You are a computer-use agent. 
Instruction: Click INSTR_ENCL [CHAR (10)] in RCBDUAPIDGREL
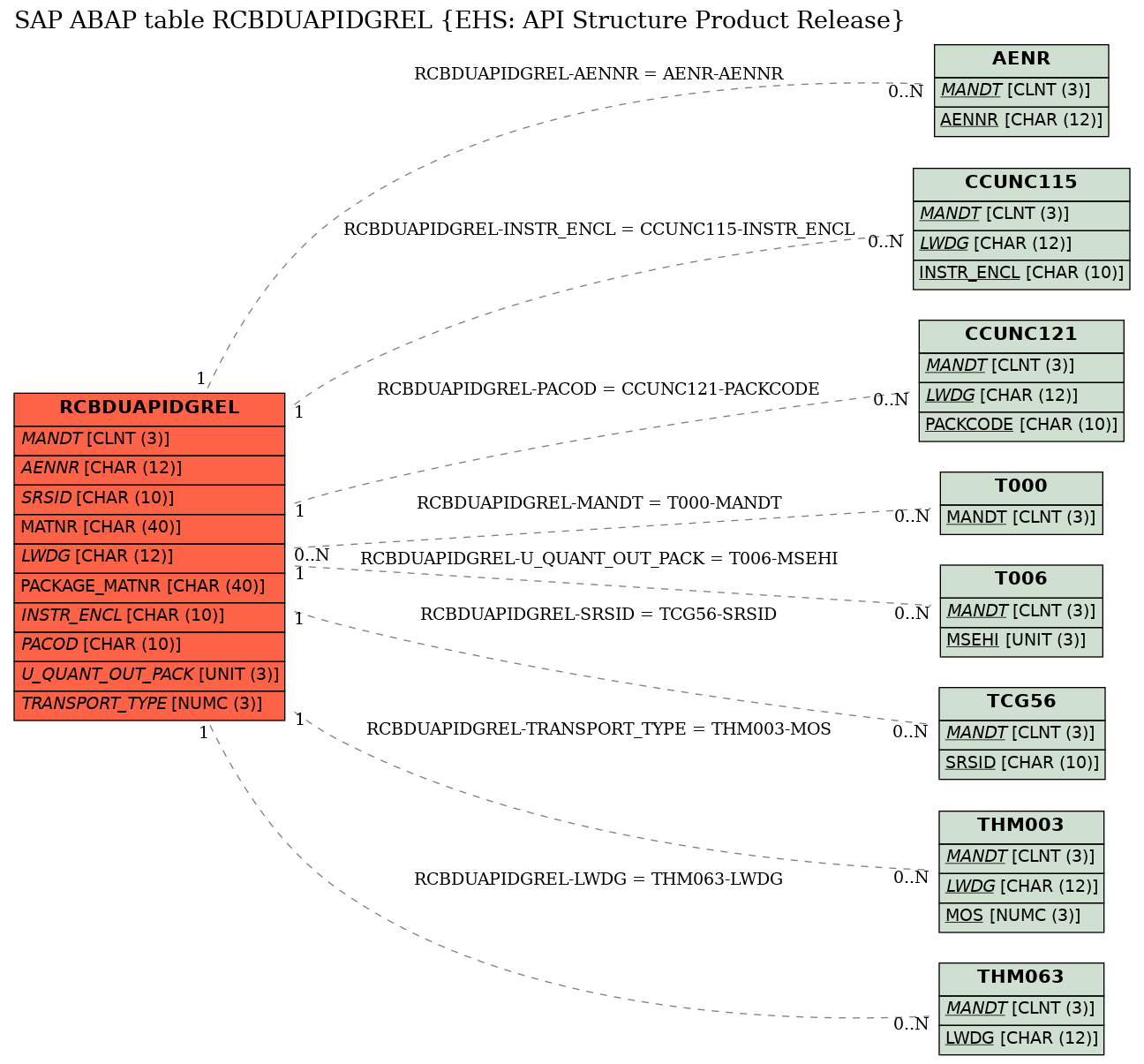tap(149, 616)
